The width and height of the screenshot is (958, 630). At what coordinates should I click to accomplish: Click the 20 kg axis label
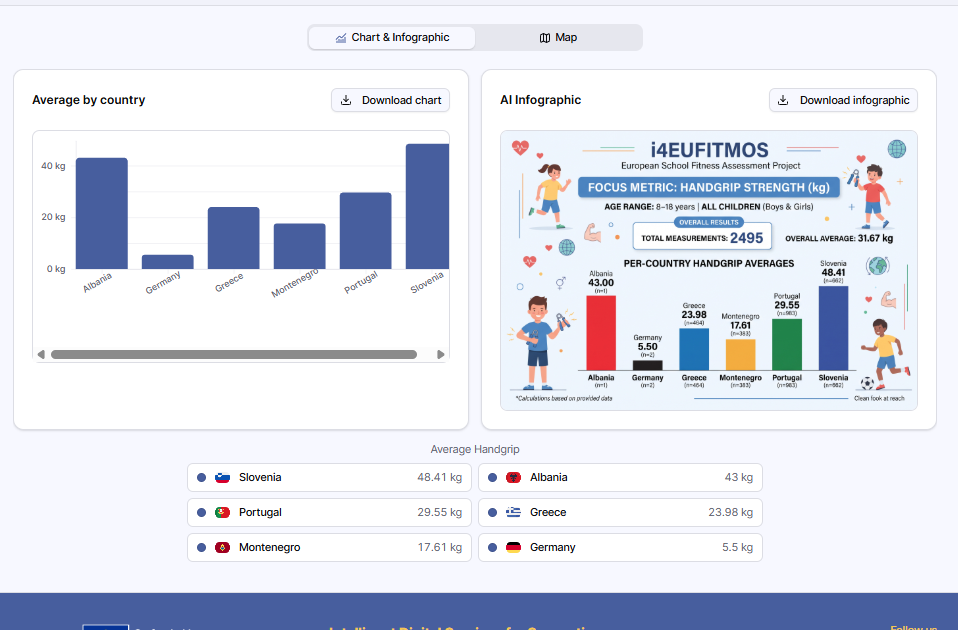coord(53,217)
